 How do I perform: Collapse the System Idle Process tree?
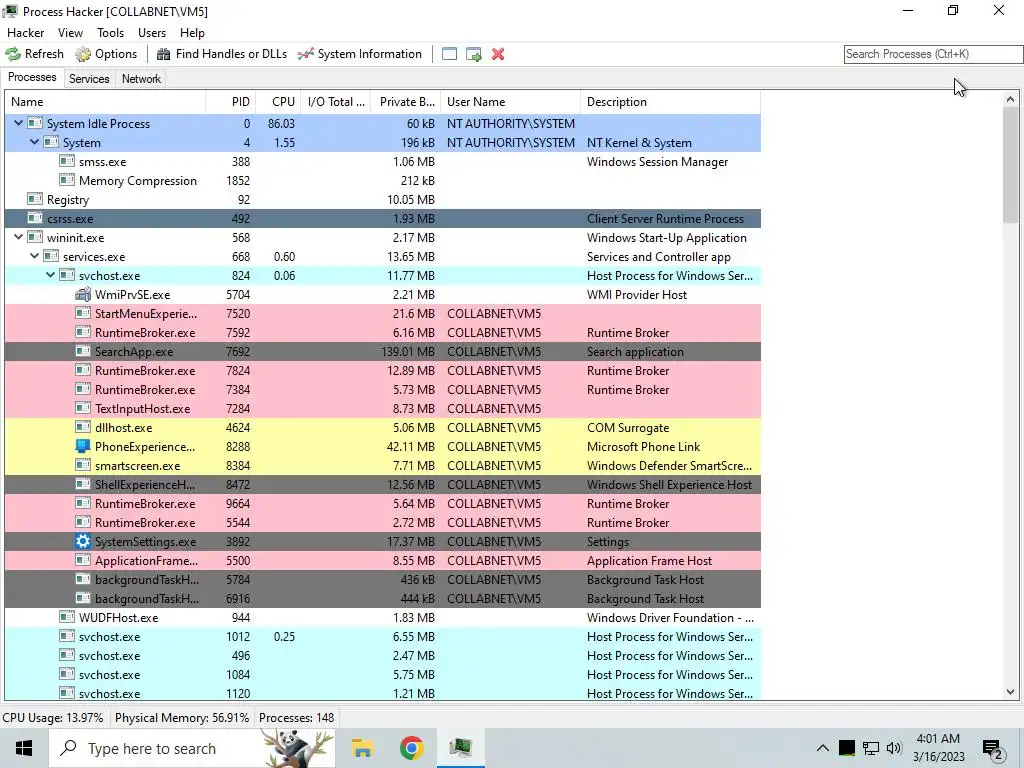(x=18, y=123)
